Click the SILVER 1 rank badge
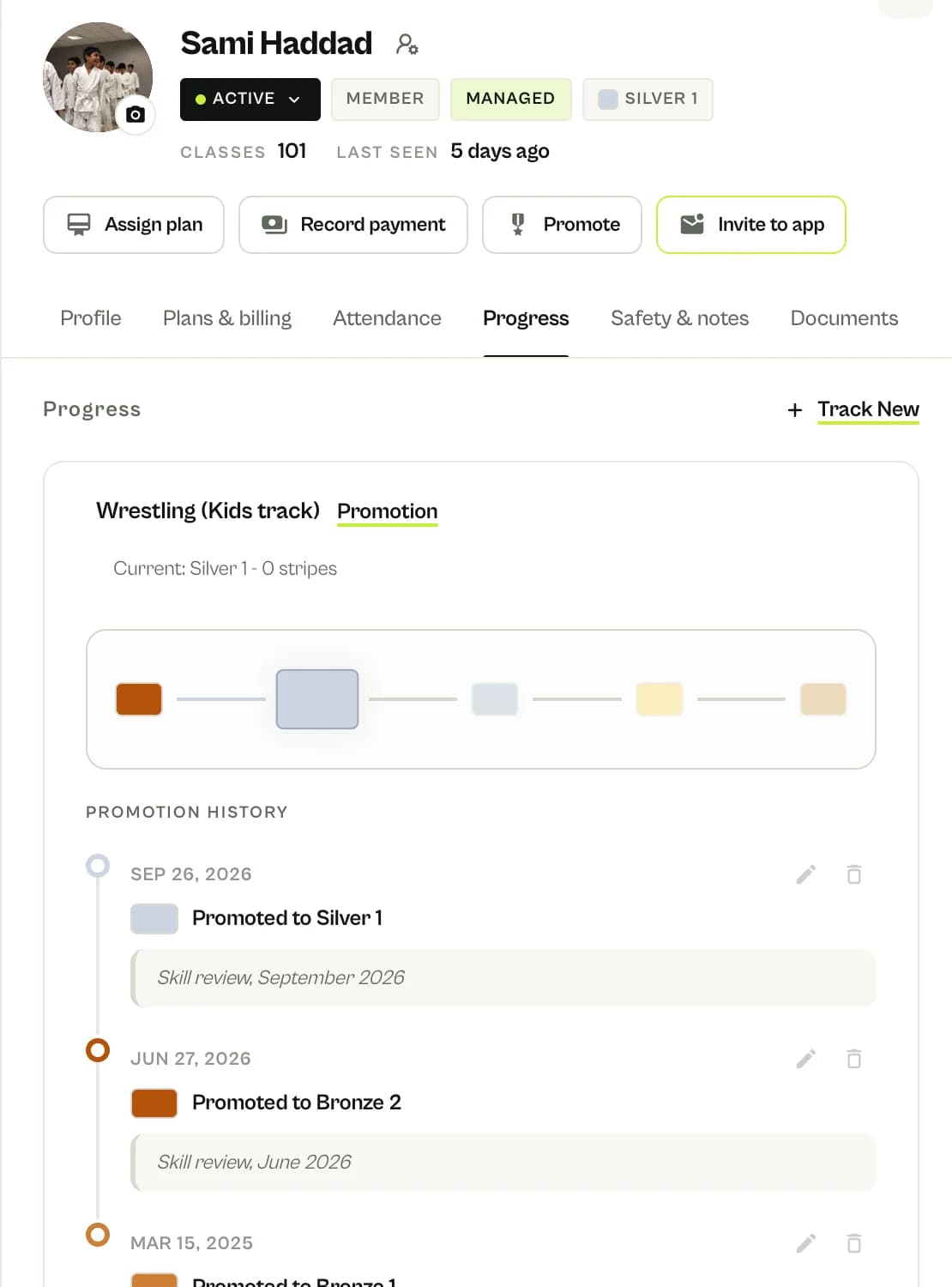Screen dimensions: 952x1287 tap(648, 99)
